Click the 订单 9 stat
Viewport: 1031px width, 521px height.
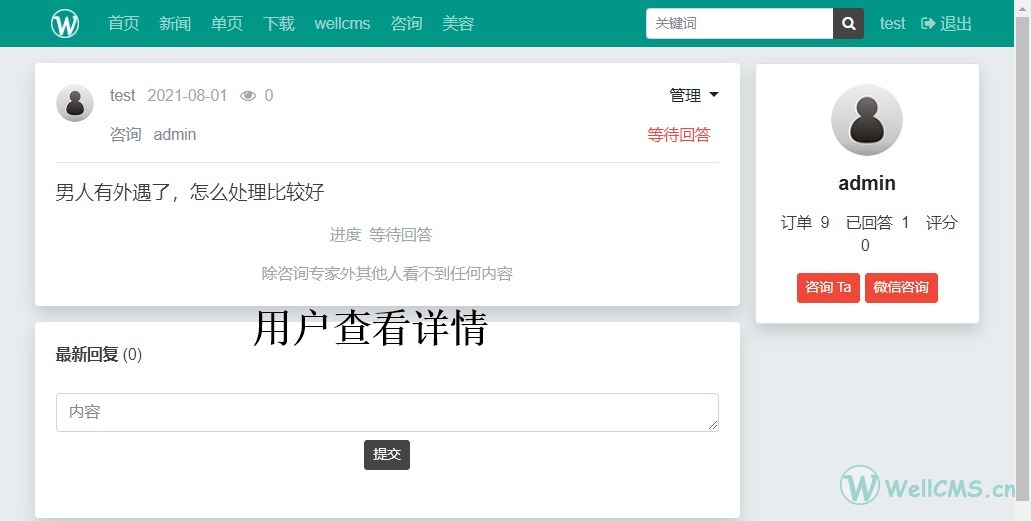[805, 223]
